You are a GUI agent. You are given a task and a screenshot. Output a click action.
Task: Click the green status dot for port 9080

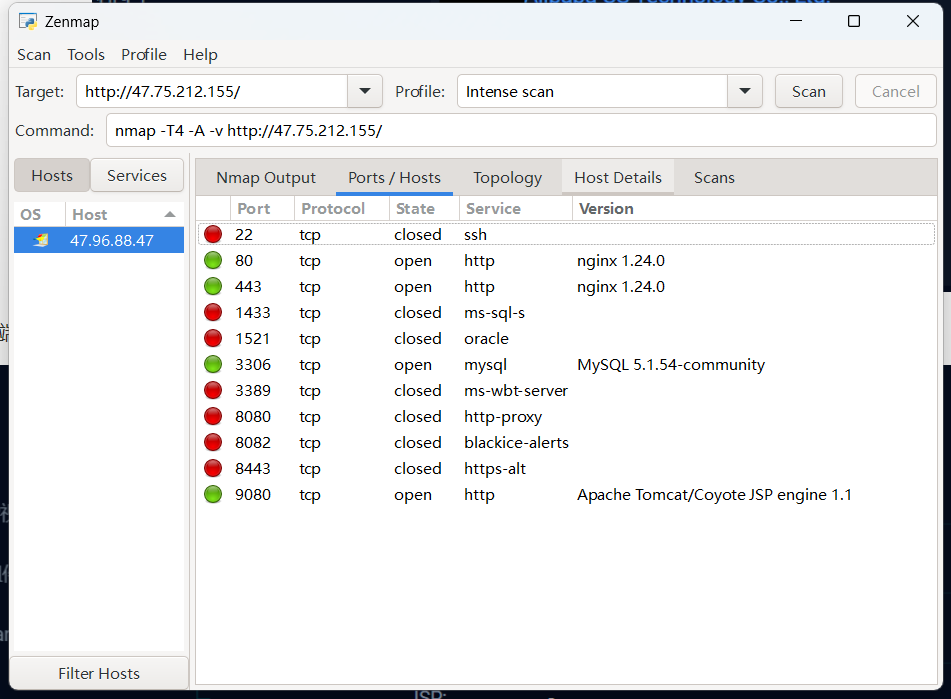tap(213, 495)
